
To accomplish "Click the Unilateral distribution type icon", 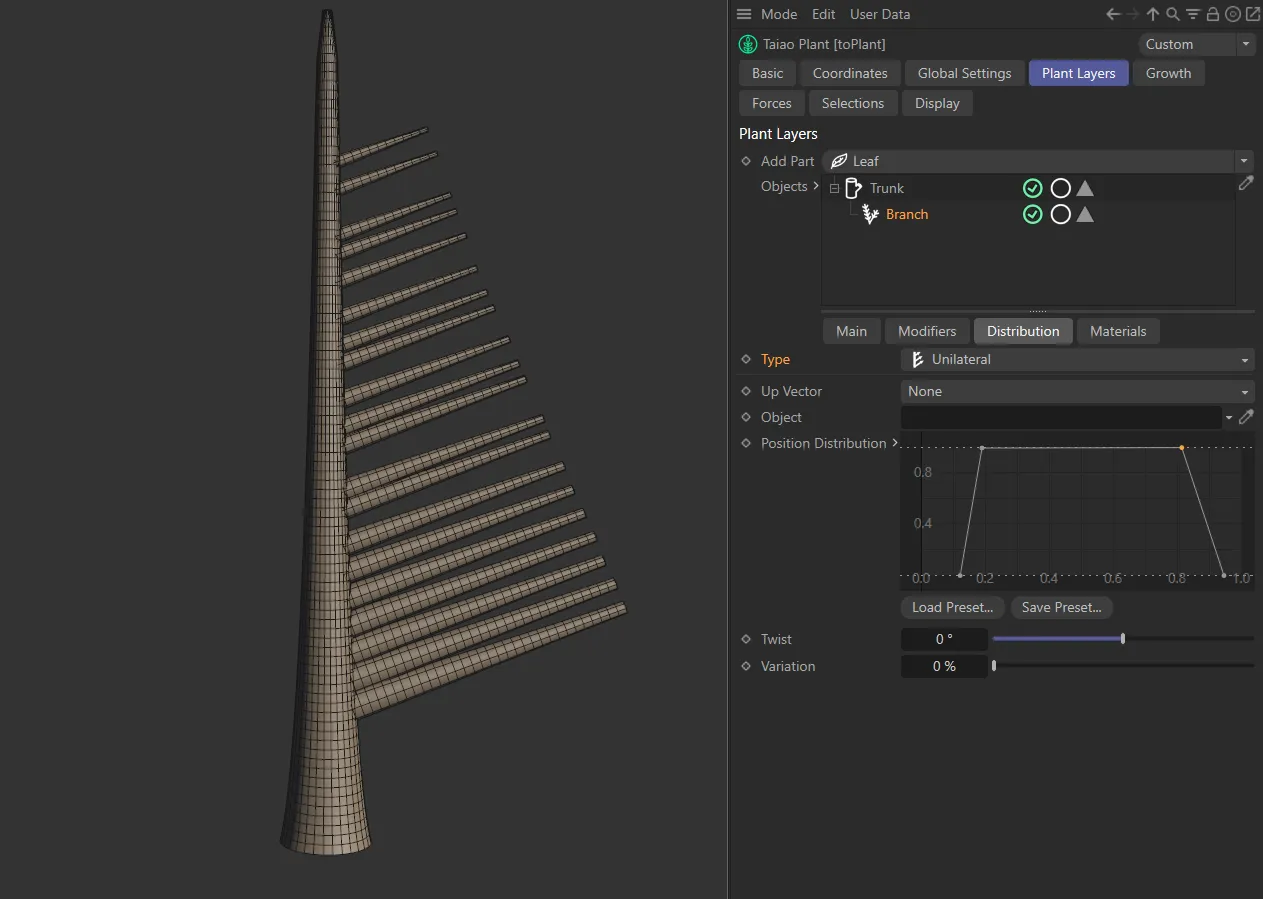I will pos(916,359).
